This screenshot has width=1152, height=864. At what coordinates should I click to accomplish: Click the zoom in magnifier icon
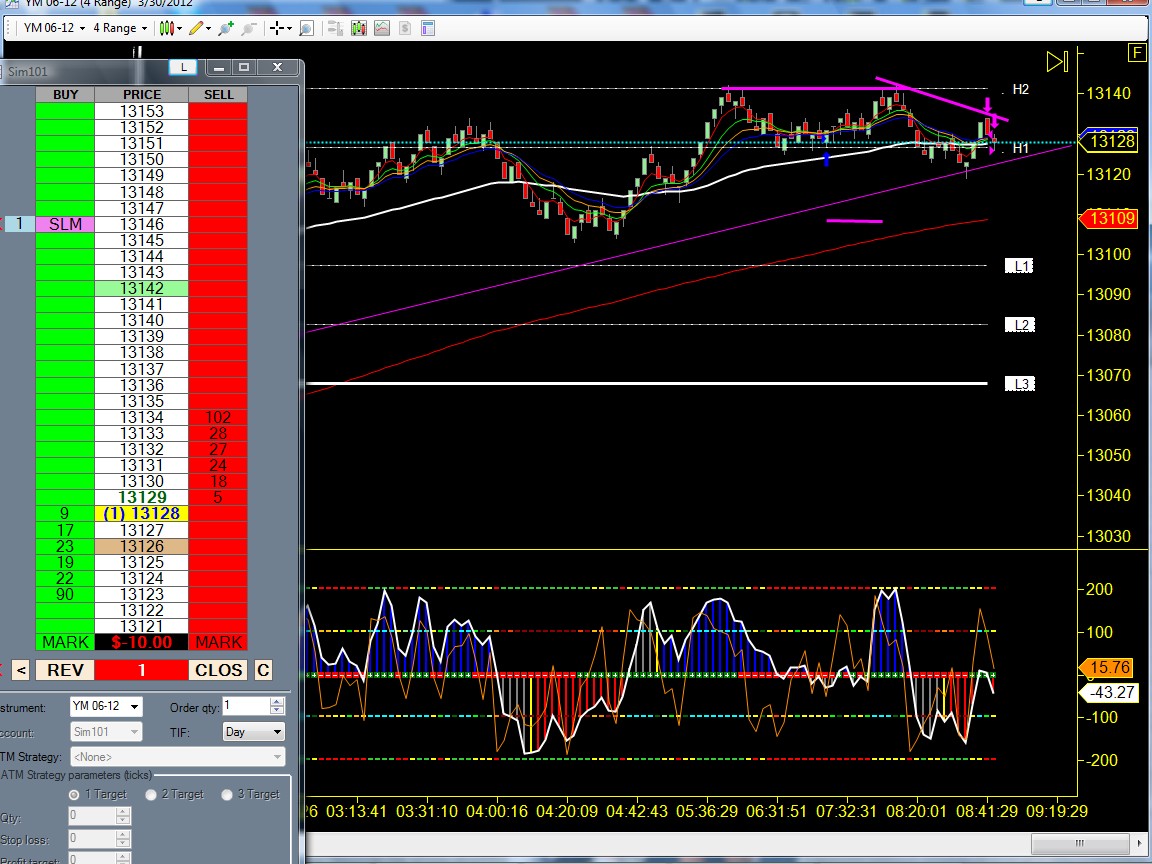[226, 29]
